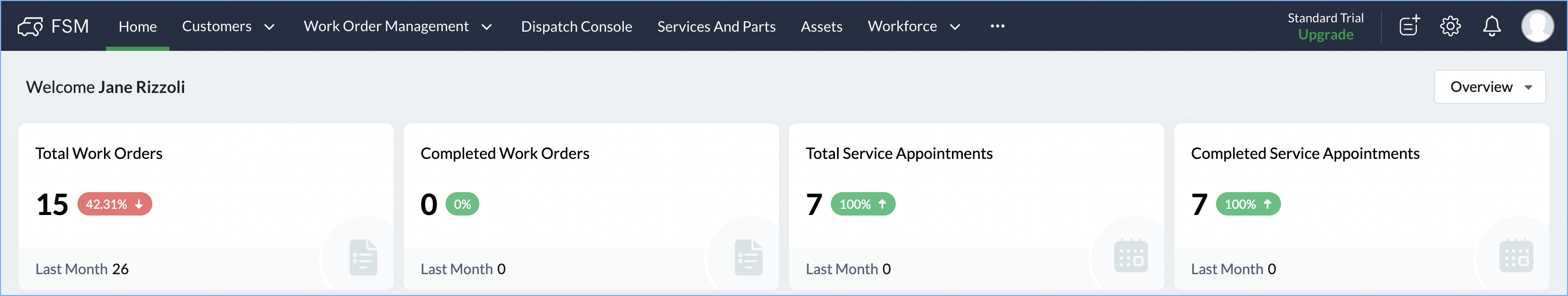Click the Completed Work Orders title
Image resolution: width=1568 pixels, height=296 pixels.
(x=505, y=153)
